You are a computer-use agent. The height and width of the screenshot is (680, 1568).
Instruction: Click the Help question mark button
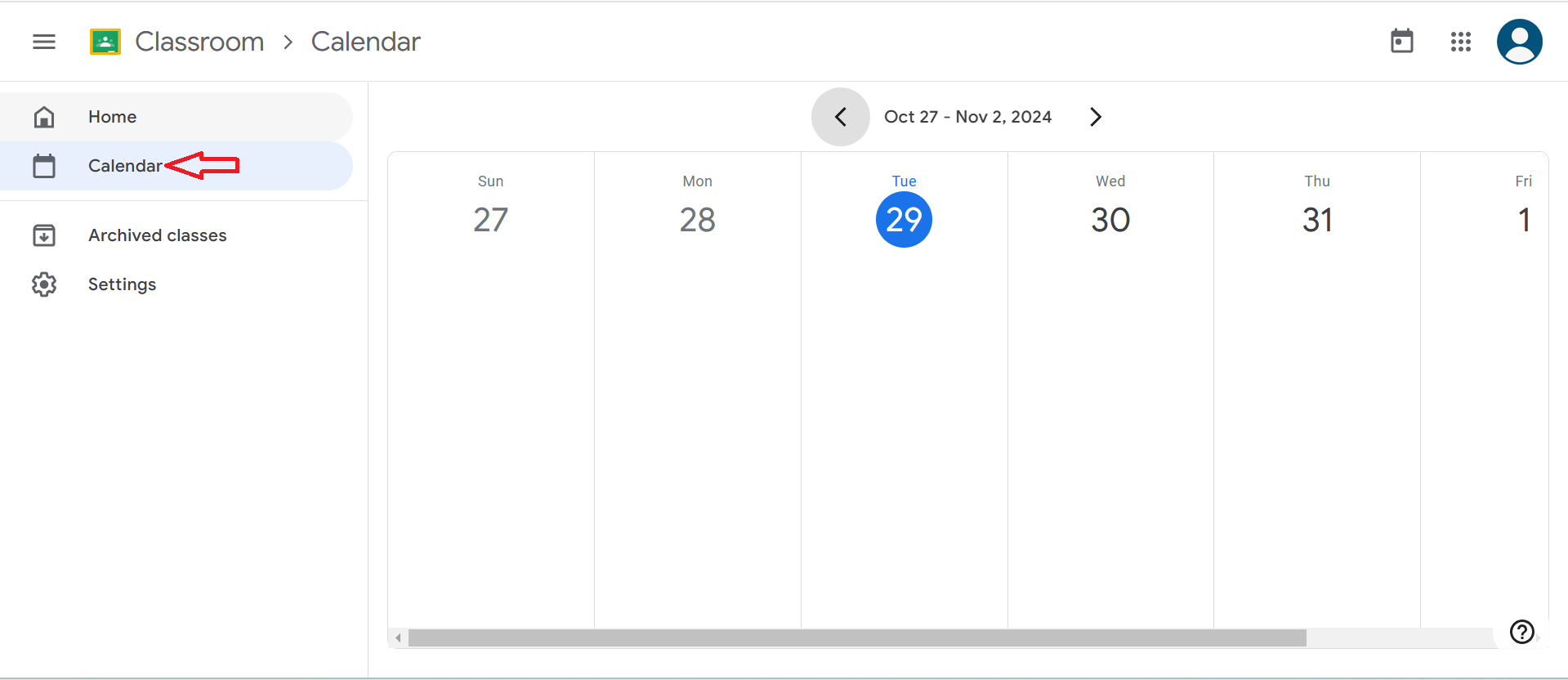[x=1520, y=631]
